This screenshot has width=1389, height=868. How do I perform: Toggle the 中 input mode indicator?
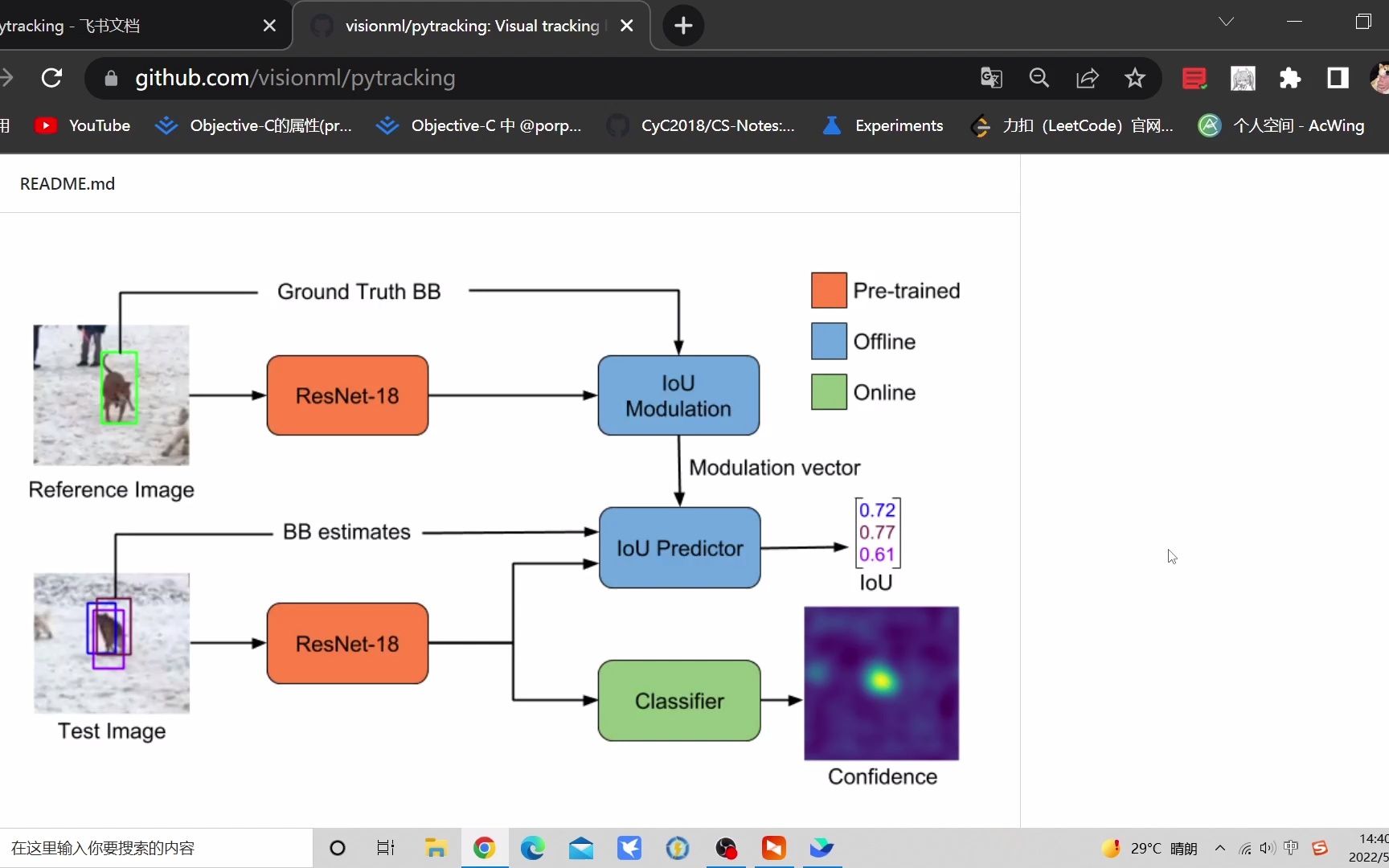point(1292,848)
